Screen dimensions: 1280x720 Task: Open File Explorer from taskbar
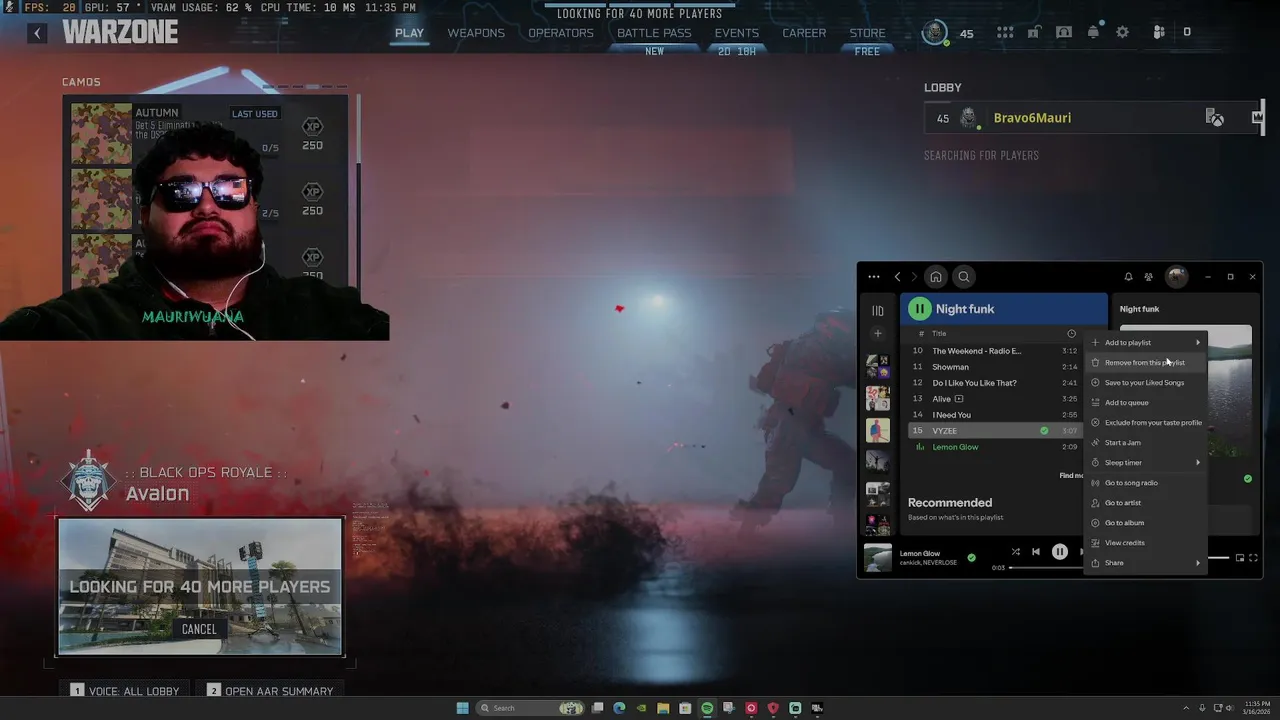(663, 708)
